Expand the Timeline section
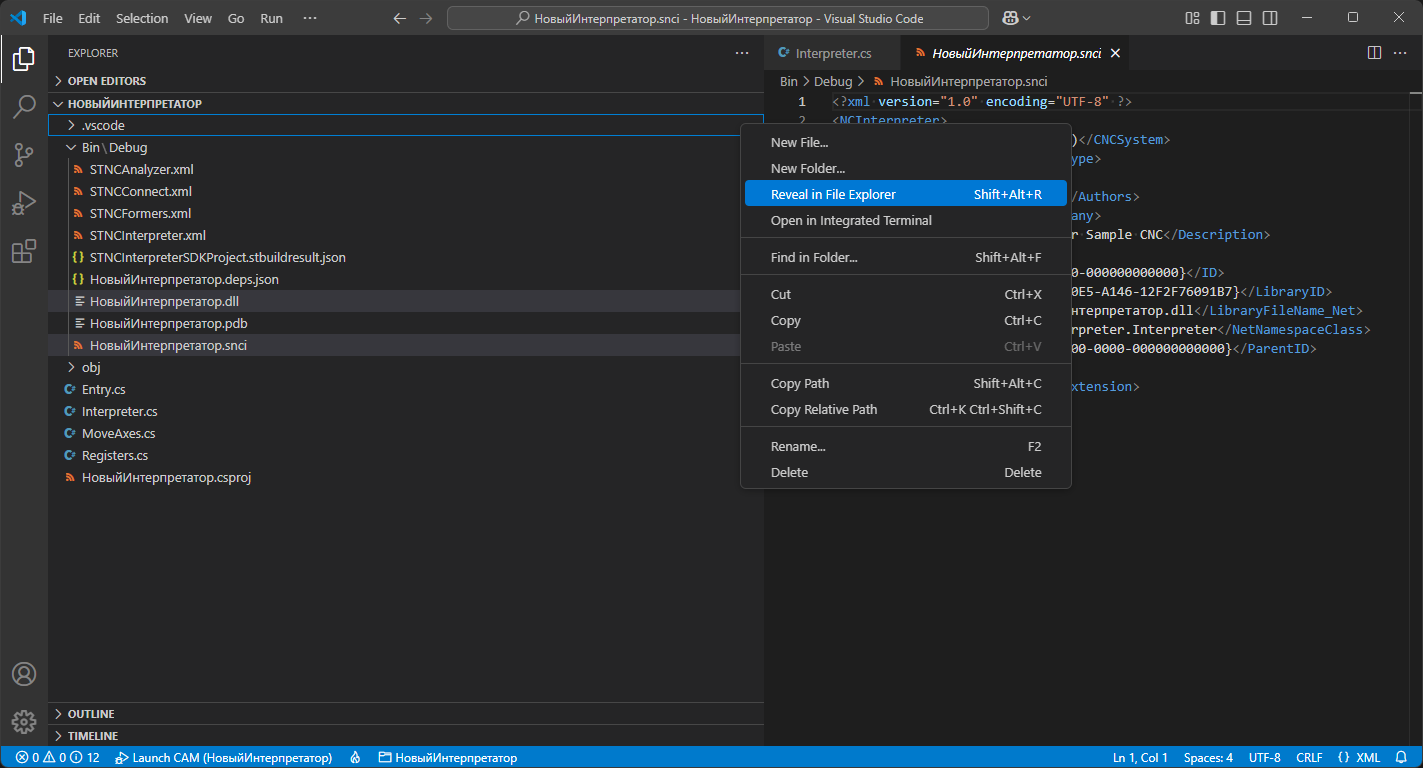This screenshot has height=768, width=1423. point(405,736)
